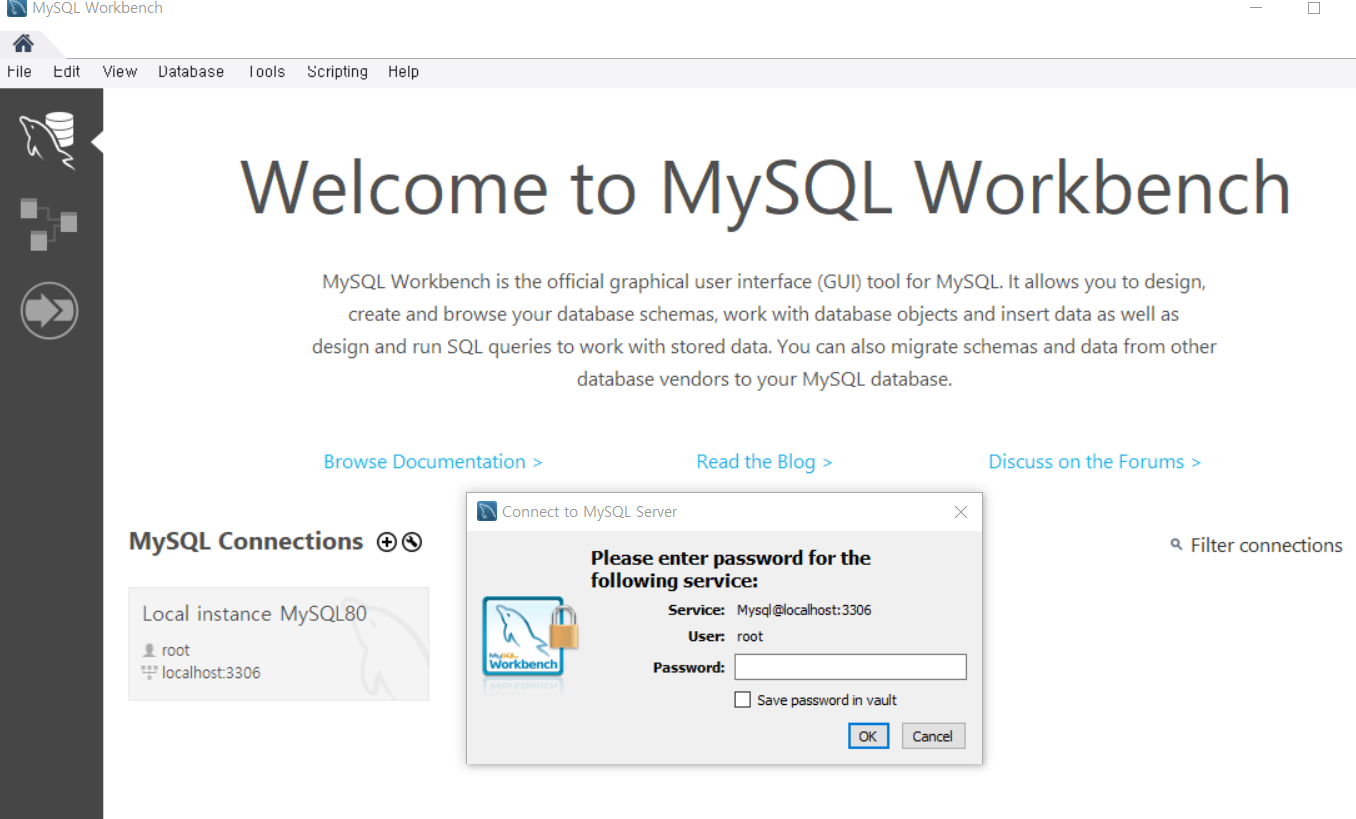Screen dimensions: 1356x819
Task: Open the Database menu
Action: [191, 72]
